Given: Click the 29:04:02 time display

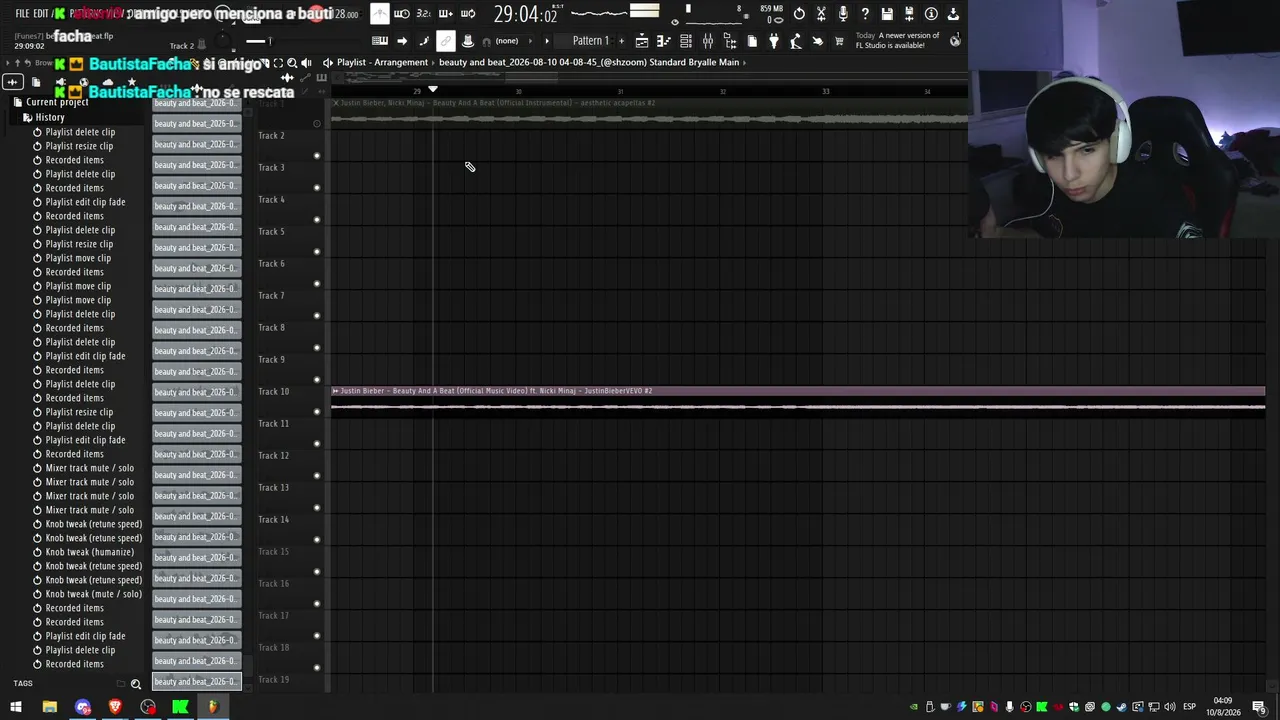Looking at the screenshot, I should coord(525,15).
